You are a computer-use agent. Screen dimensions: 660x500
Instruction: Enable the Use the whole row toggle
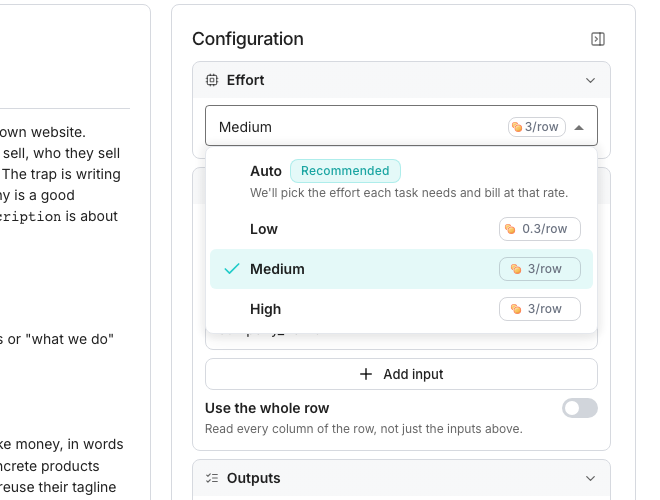point(580,408)
